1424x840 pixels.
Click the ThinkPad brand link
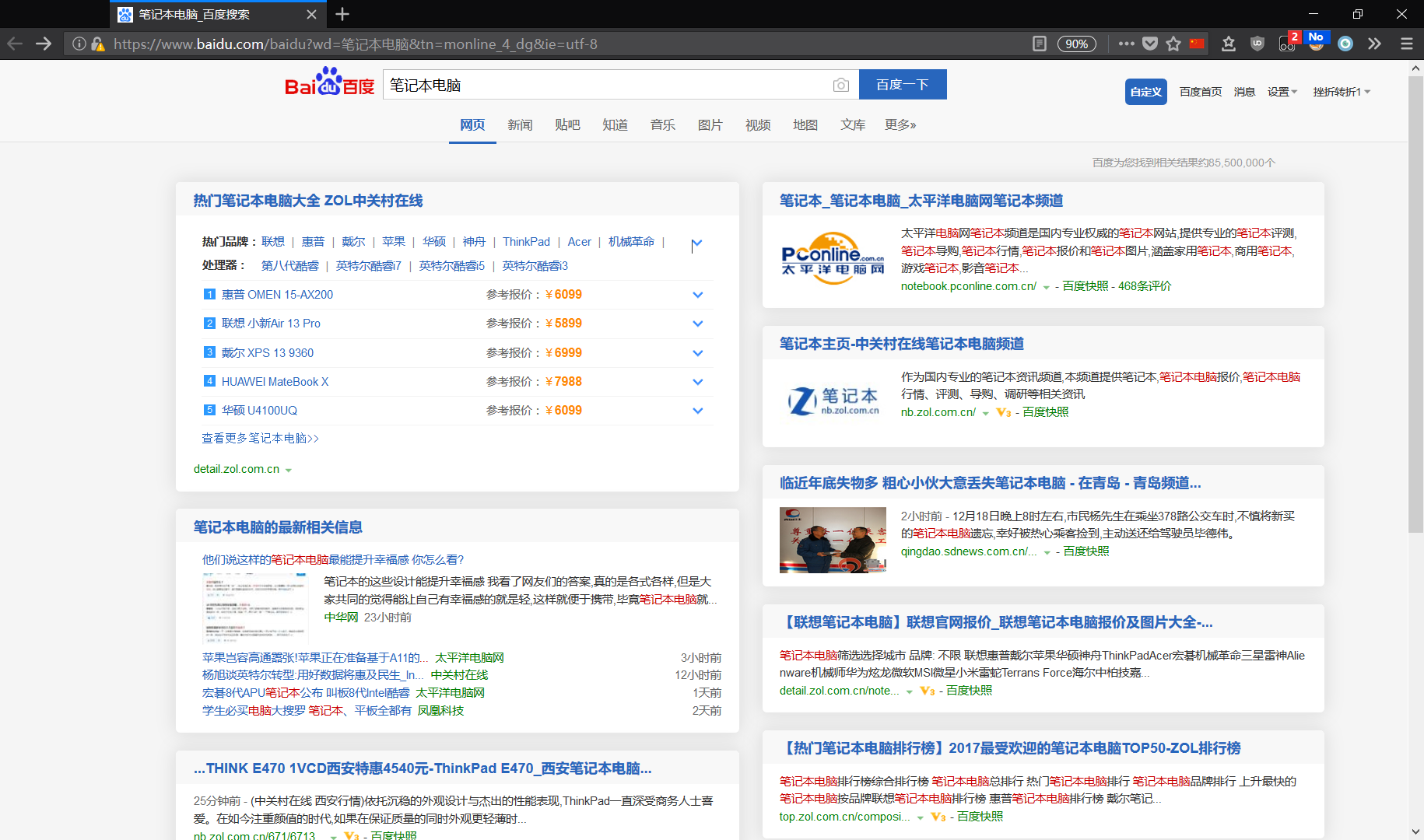[526, 242]
